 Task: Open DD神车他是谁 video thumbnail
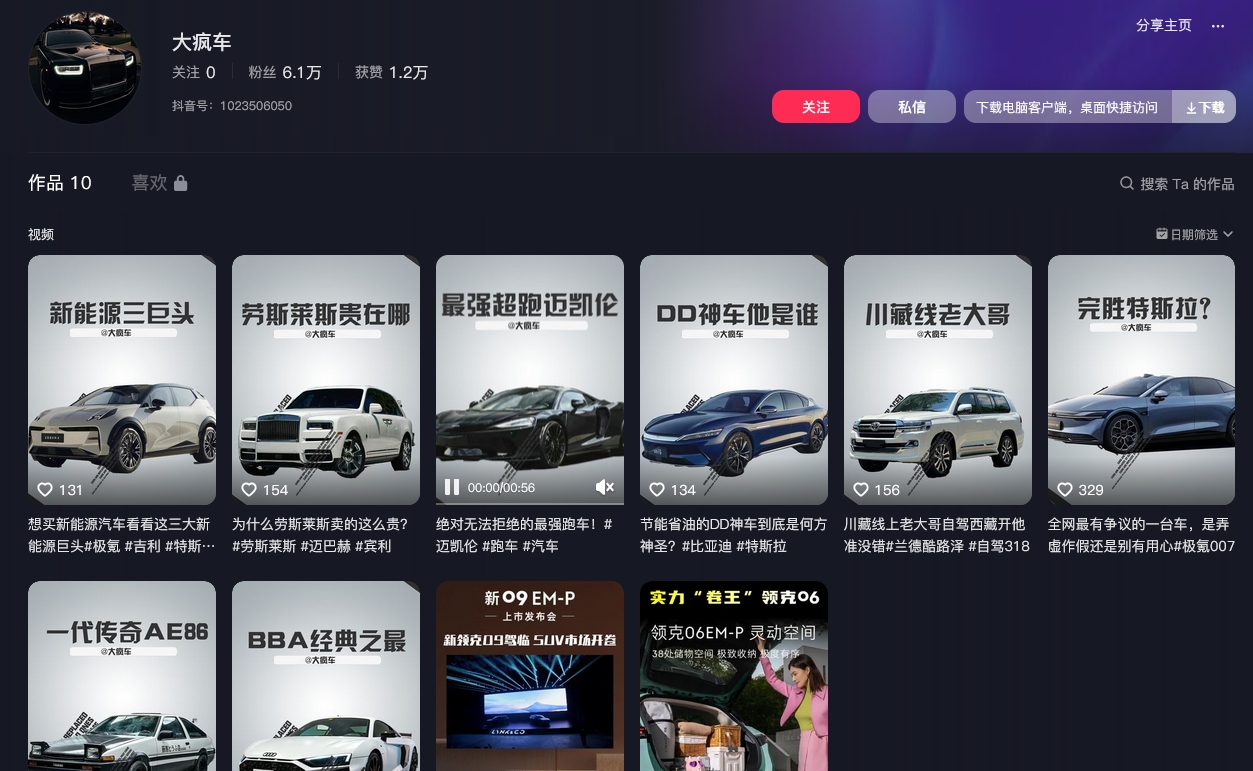click(734, 380)
